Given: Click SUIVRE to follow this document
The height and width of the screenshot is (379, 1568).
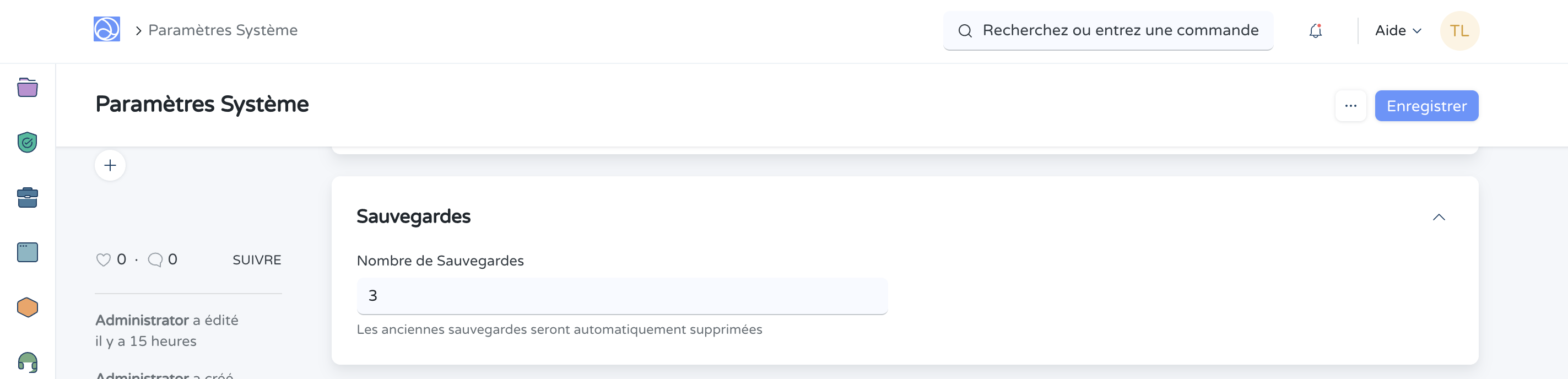Looking at the screenshot, I should tap(256, 260).
